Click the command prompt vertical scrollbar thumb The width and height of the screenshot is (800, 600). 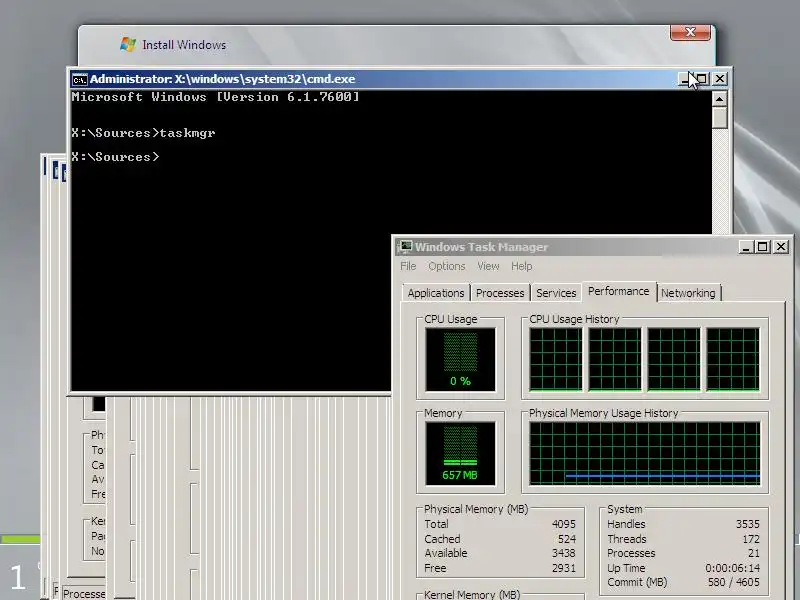pyautogui.click(x=719, y=117)
